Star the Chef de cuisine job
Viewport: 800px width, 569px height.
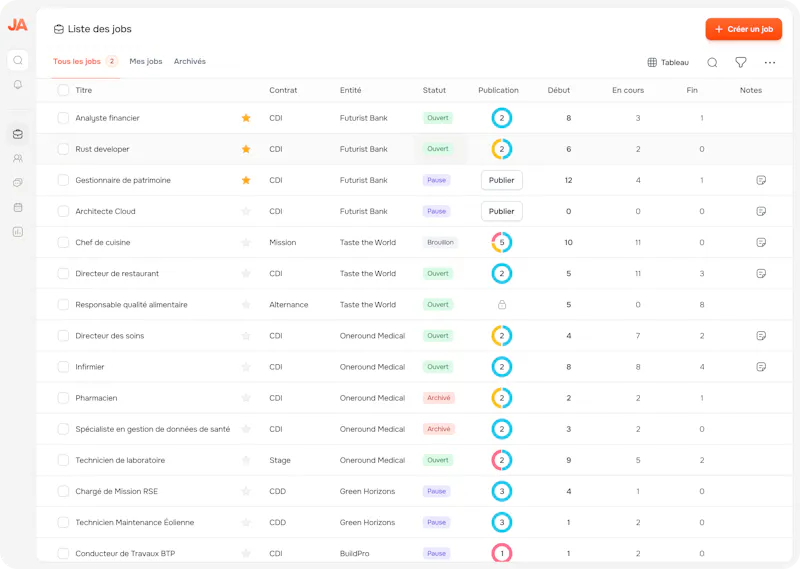tap(246, 242)
